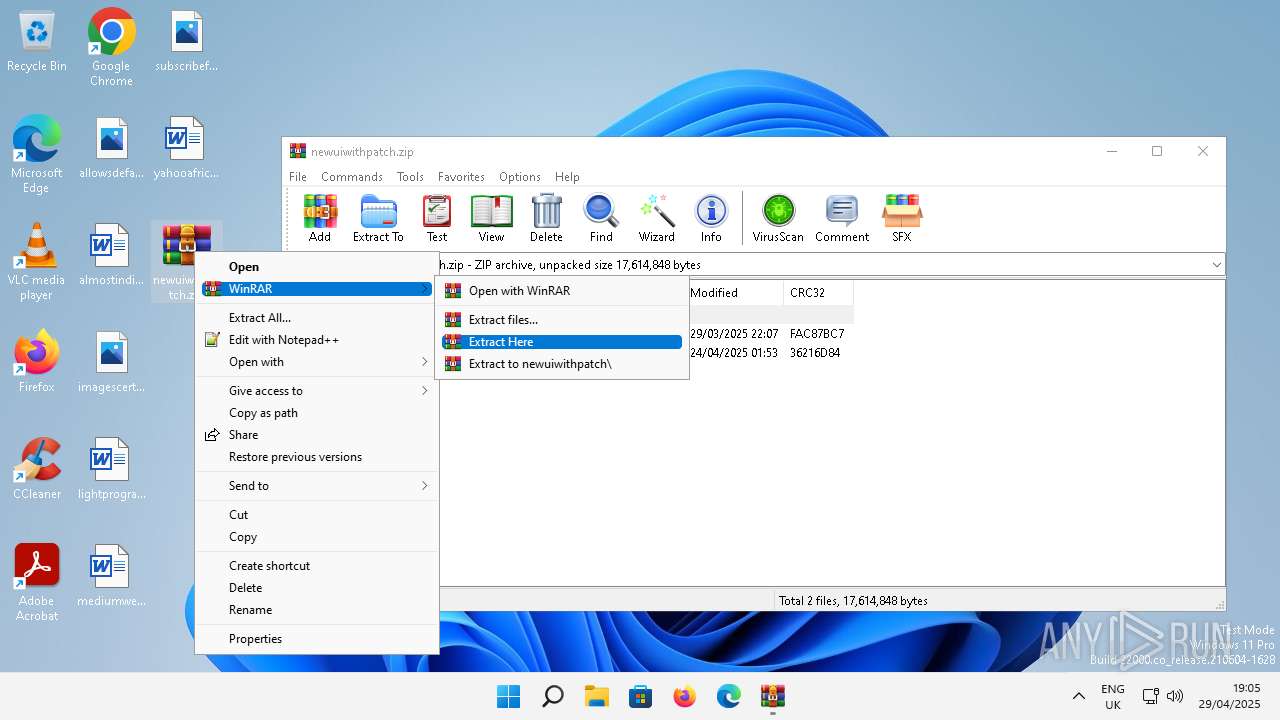Click the Add toolbar icon in WinRAR

coord(320,218)
